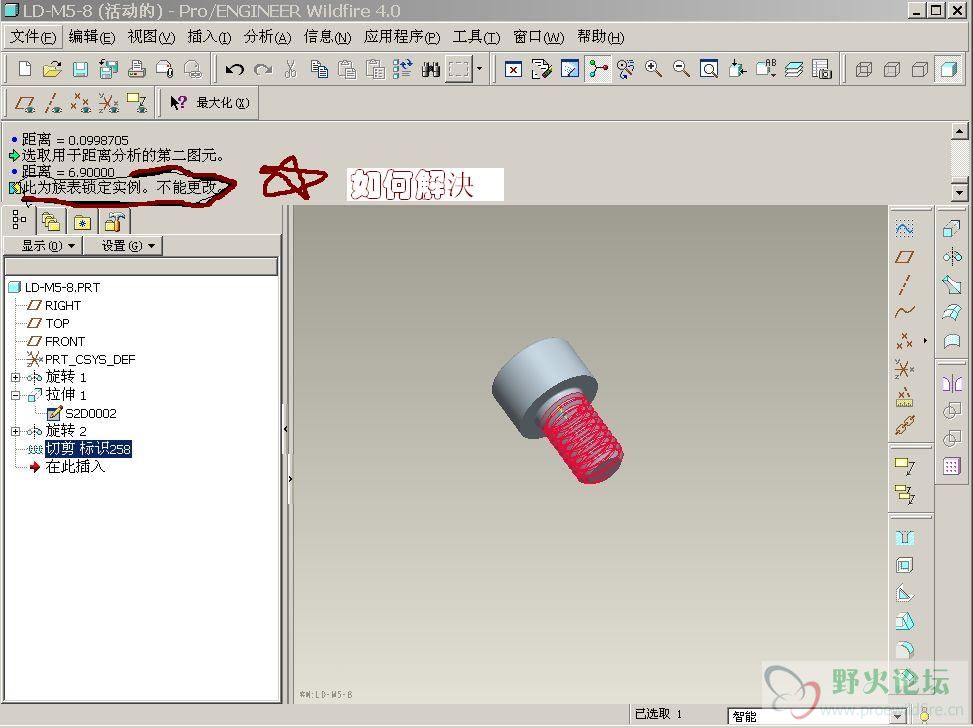Select sketch S2D0002 in tree
The width and height of the screenshot is (973, 728).
click(91, 413)
